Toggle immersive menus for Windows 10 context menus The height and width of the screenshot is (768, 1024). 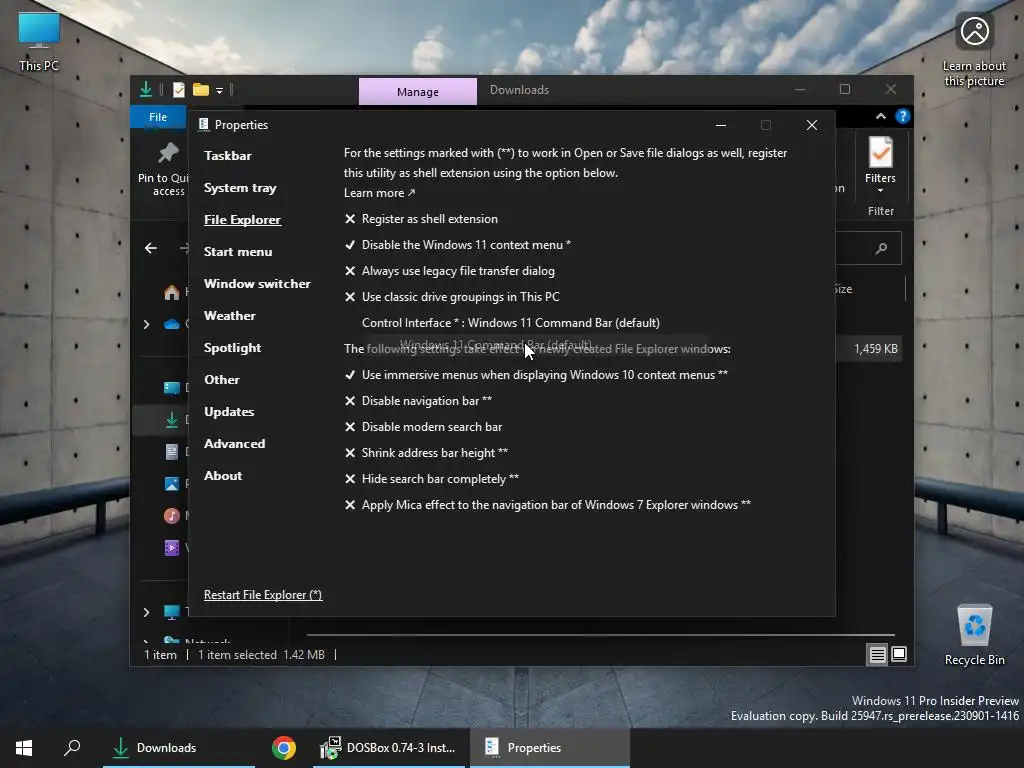click(536, 375)
